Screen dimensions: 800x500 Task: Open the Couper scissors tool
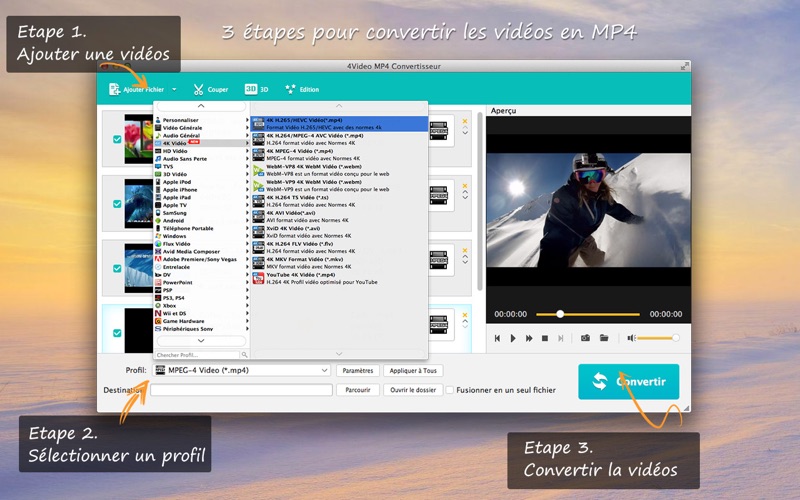pos(210,89)
